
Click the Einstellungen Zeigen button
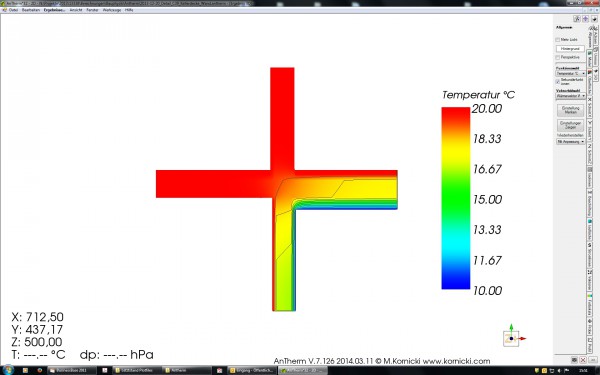[x=570, y=125]
